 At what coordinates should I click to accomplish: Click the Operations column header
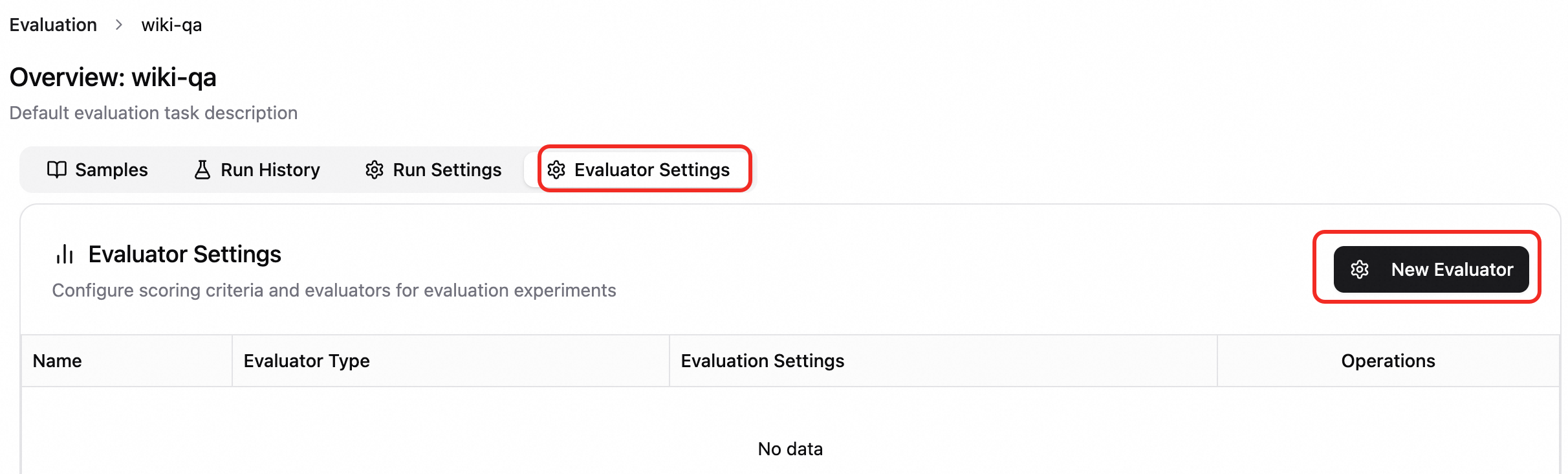[1388, 361]
